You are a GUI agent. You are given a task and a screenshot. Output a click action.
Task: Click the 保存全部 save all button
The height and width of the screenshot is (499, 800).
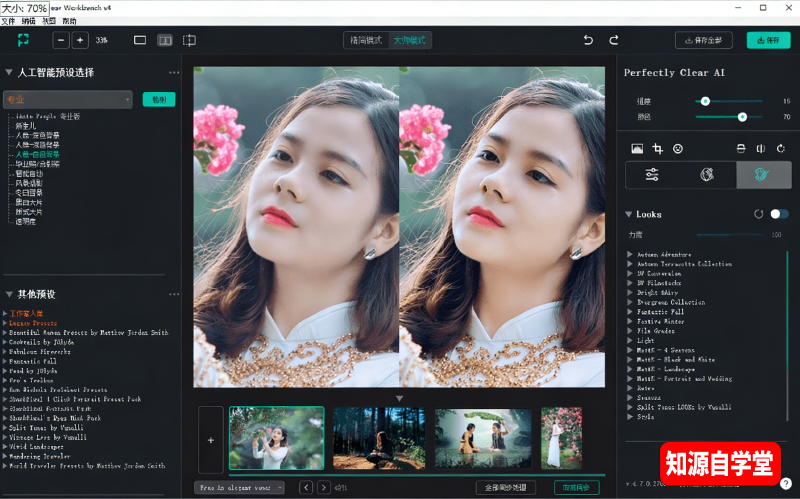click(x=704, y=40)
